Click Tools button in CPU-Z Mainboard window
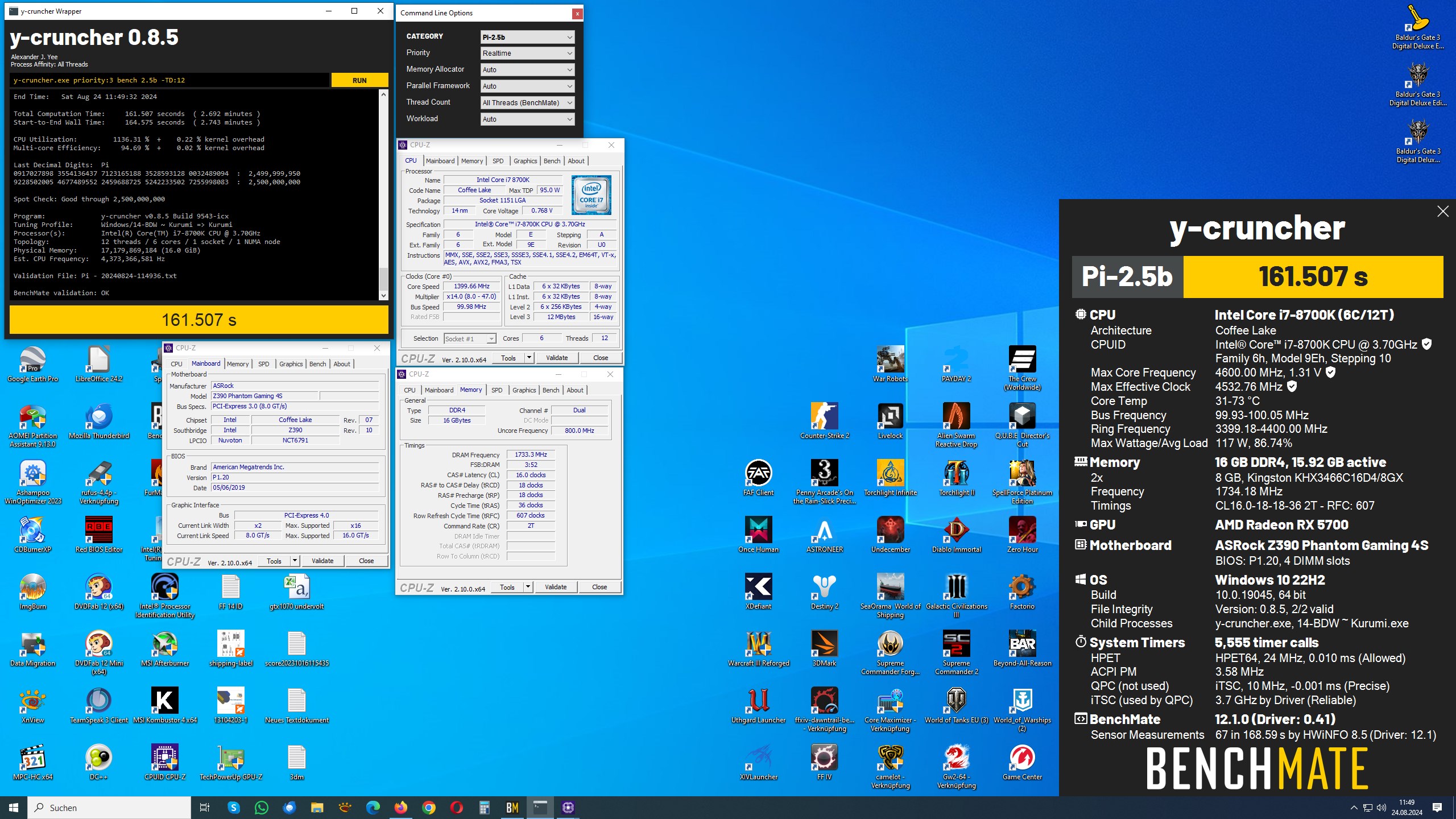Screen dimensions: 1456x819 (274, 561)
